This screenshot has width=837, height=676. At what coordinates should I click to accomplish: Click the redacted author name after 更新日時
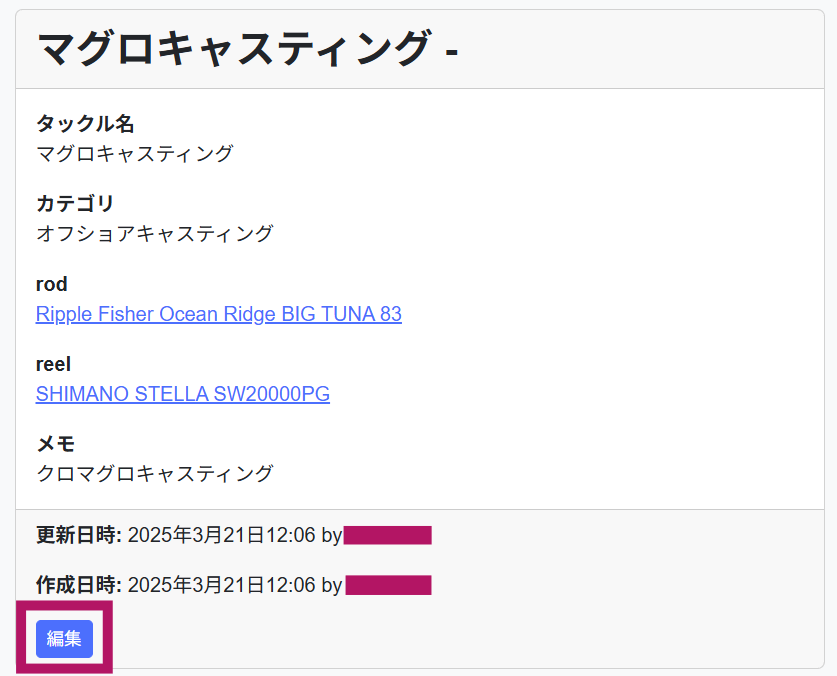[x=388, y=535]
